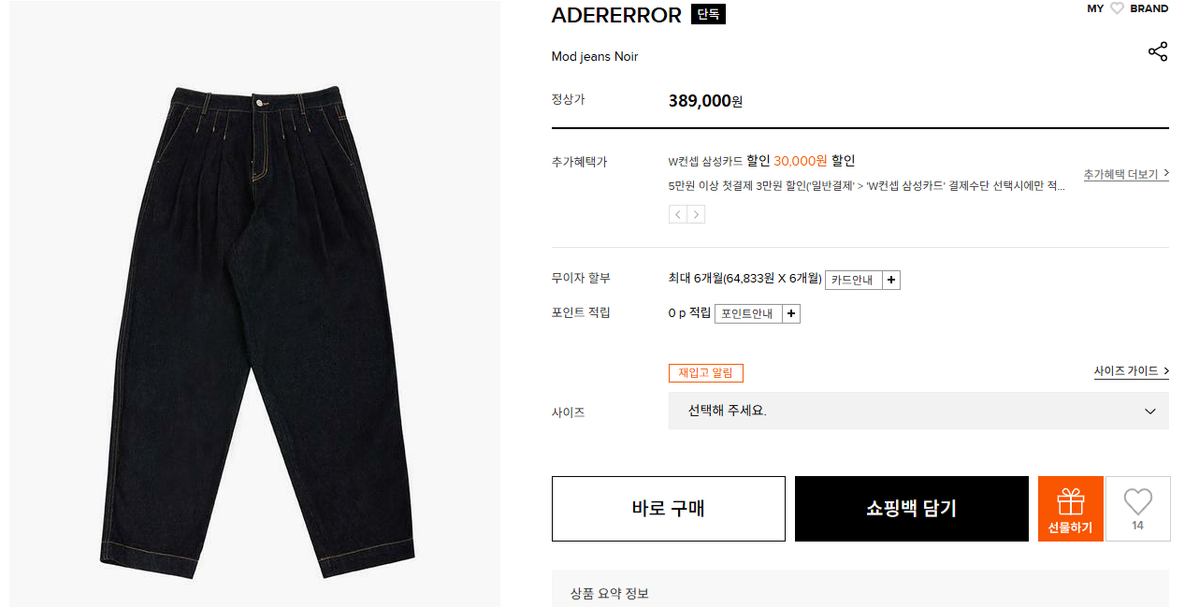Open 사이즈 가이드 link
This screenshot has width=1199, height=607.
tap(1131, 371)
